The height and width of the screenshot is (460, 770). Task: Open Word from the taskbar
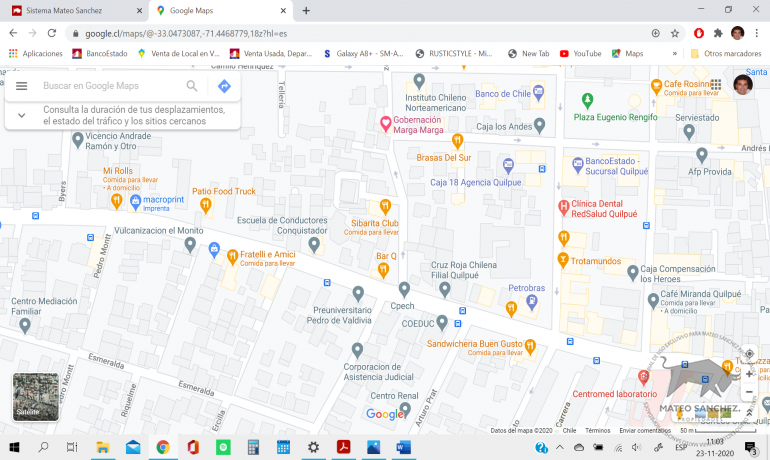(403, 447)
